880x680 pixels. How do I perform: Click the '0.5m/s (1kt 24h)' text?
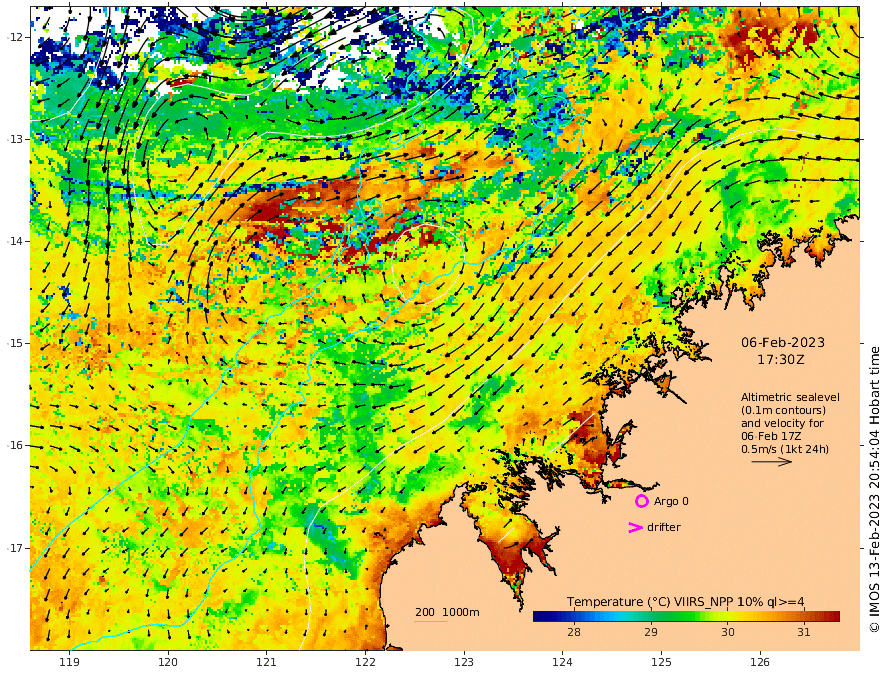785,449
